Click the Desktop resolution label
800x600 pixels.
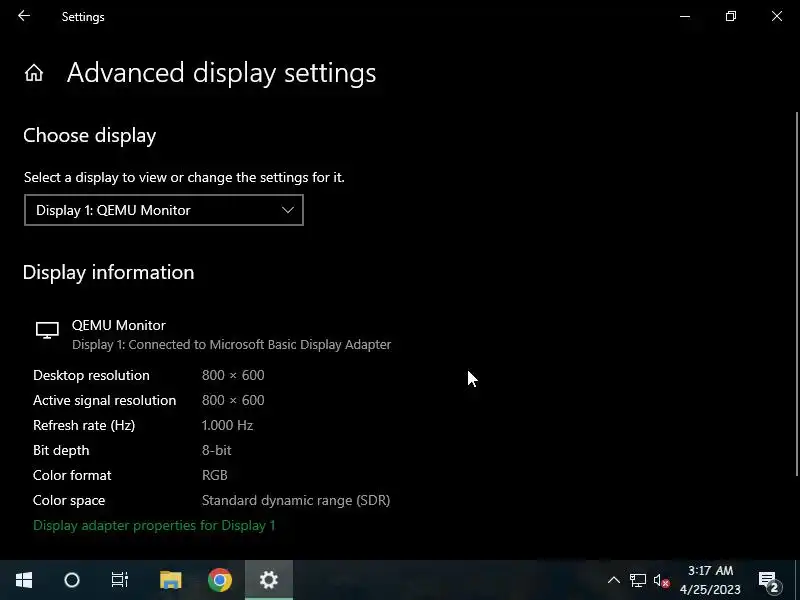(91, 376)
